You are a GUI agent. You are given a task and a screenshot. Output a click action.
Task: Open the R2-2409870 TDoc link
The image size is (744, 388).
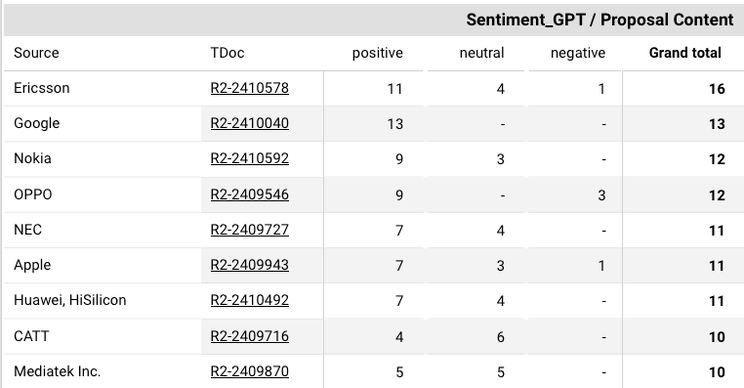point(250,371)
